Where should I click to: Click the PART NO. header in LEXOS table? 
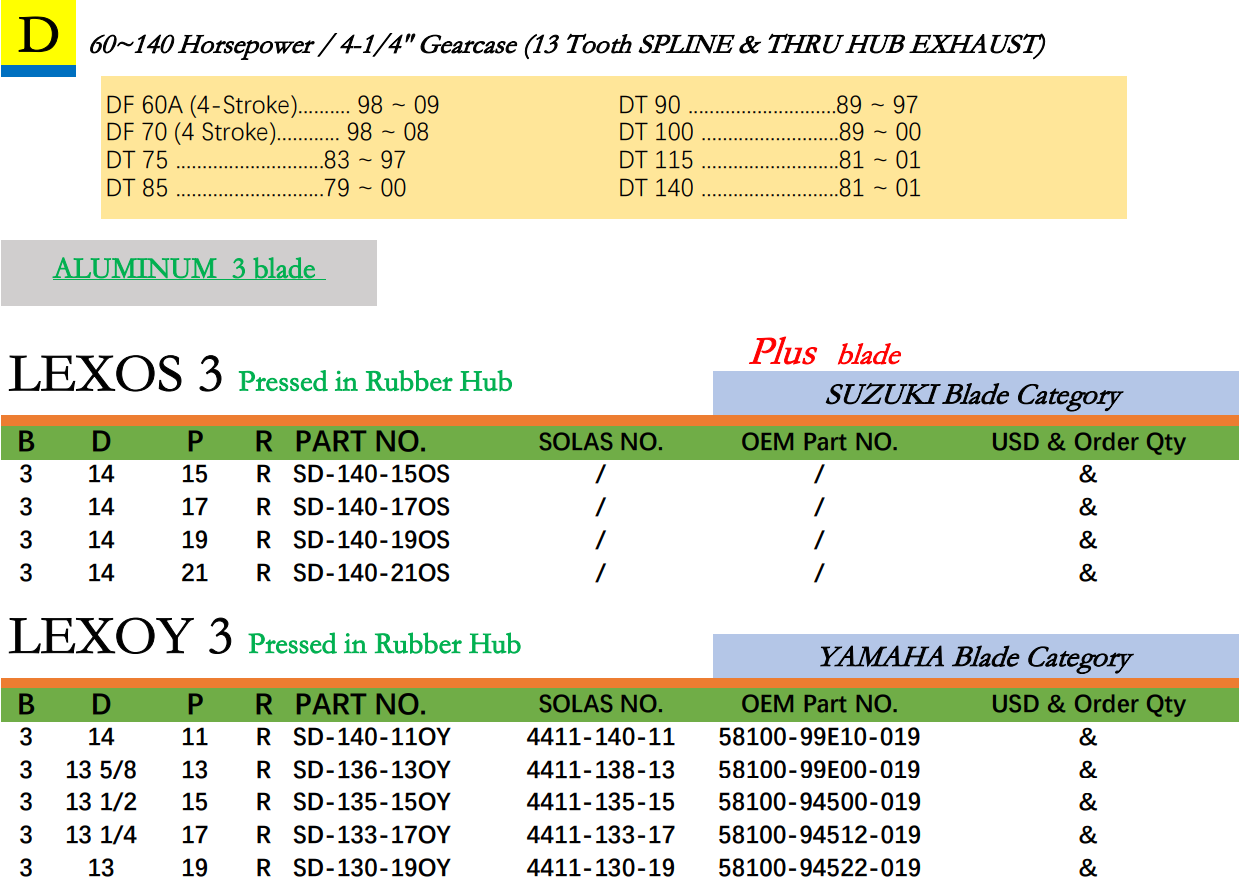360,441
